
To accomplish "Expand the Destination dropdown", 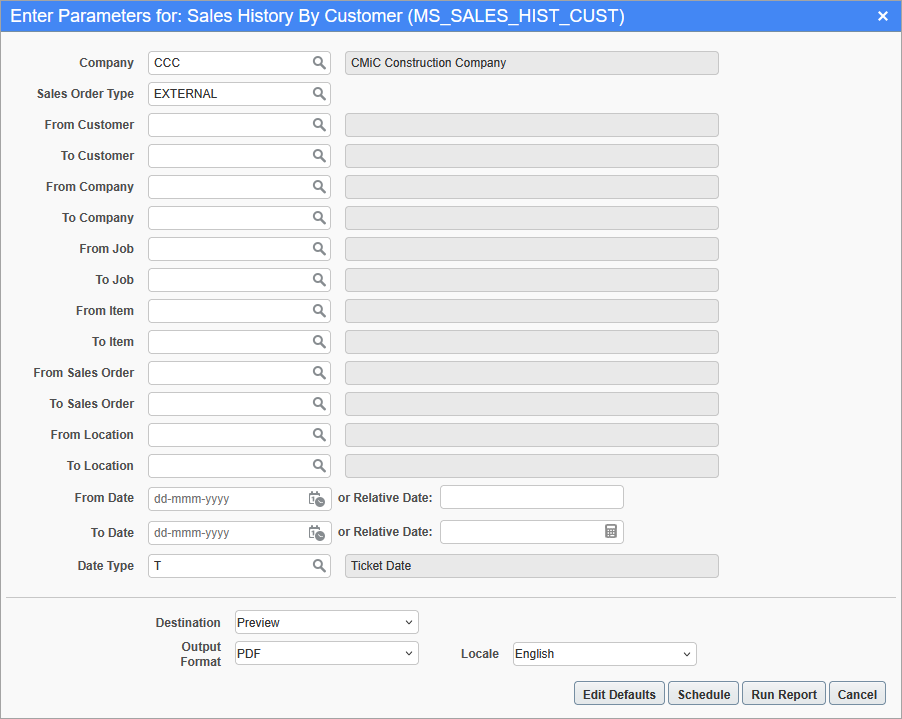I will click(x=327, y=623).
